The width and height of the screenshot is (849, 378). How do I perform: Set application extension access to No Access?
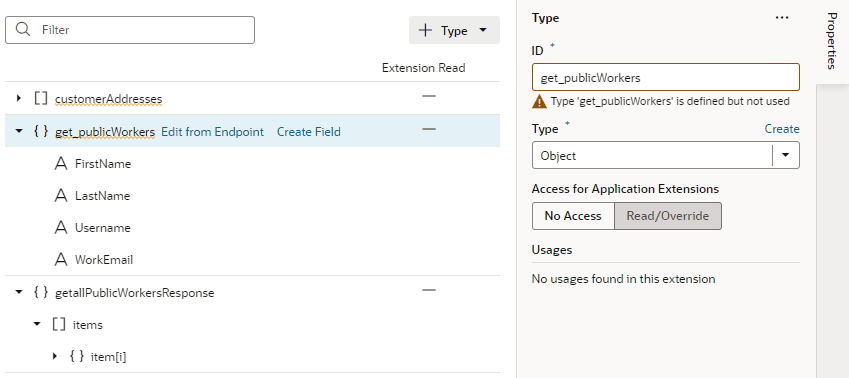tap(573, 216)
